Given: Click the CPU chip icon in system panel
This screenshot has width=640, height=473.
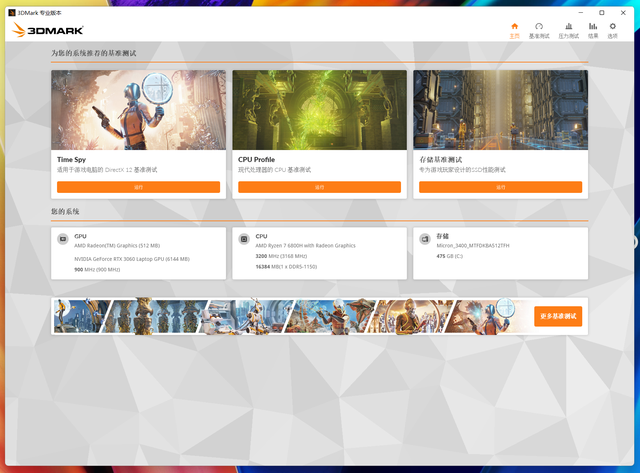Looking at the screenshot, I should [244, 239].
